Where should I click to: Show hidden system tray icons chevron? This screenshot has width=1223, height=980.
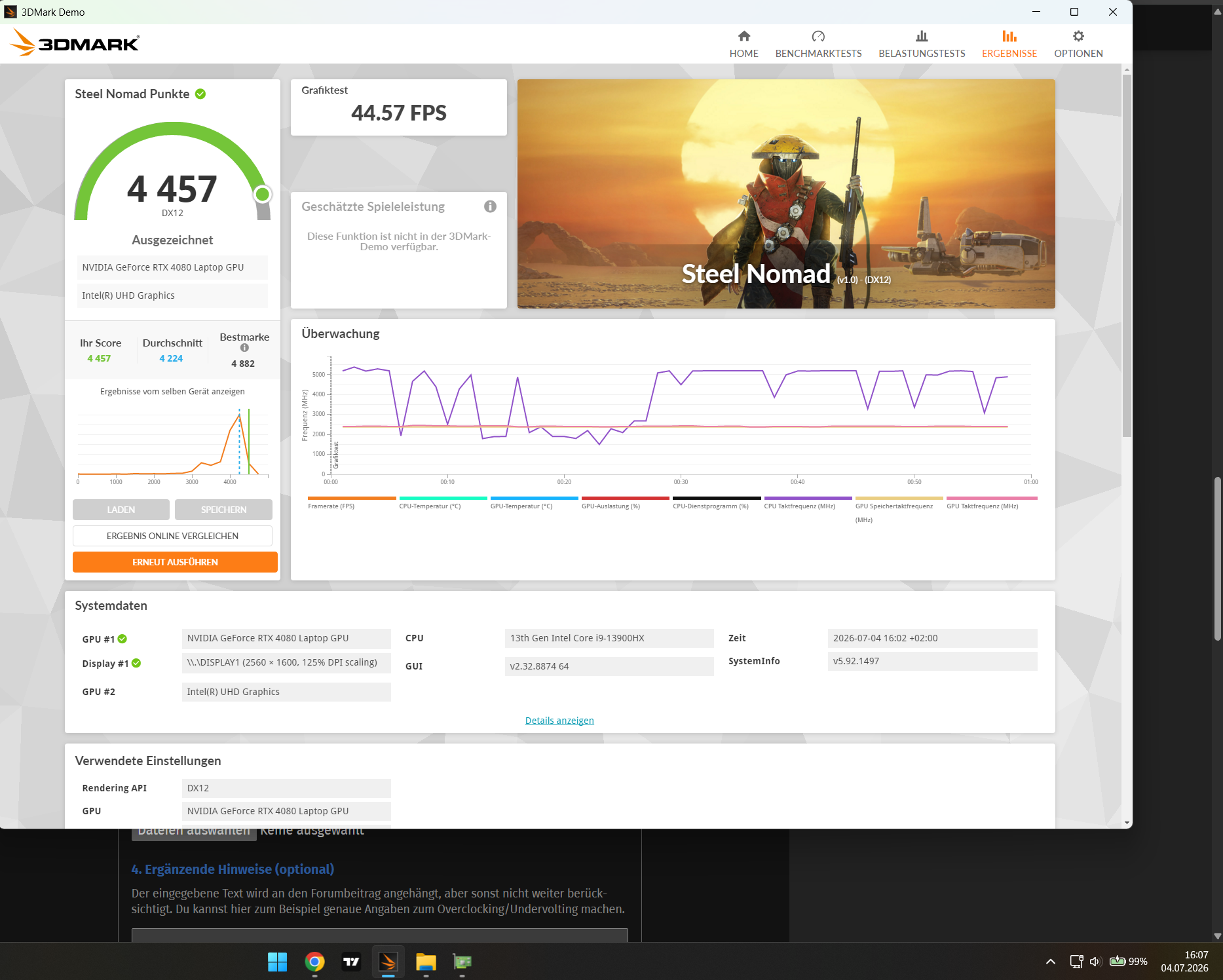coord(1050,962)
